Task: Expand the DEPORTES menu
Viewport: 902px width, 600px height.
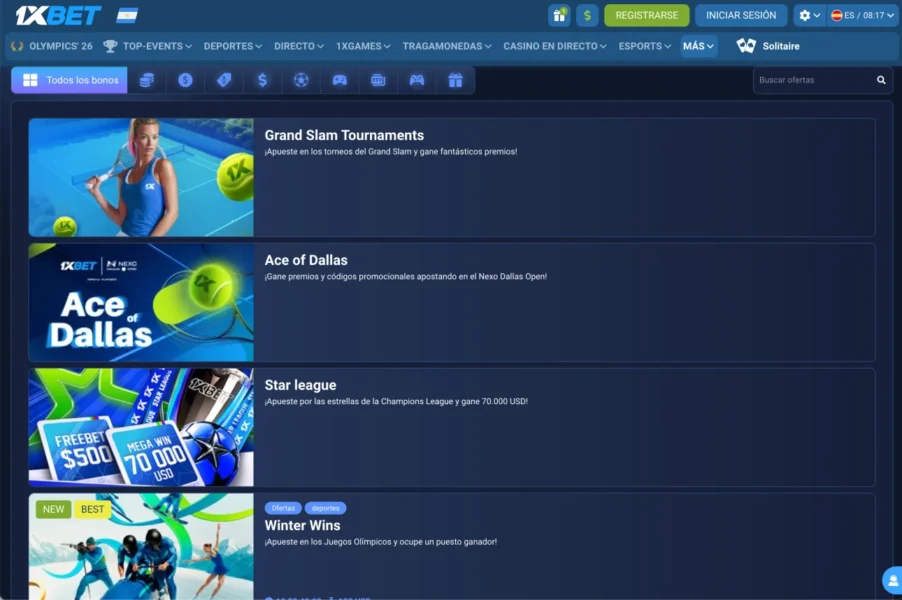Action: click(232, 46)
